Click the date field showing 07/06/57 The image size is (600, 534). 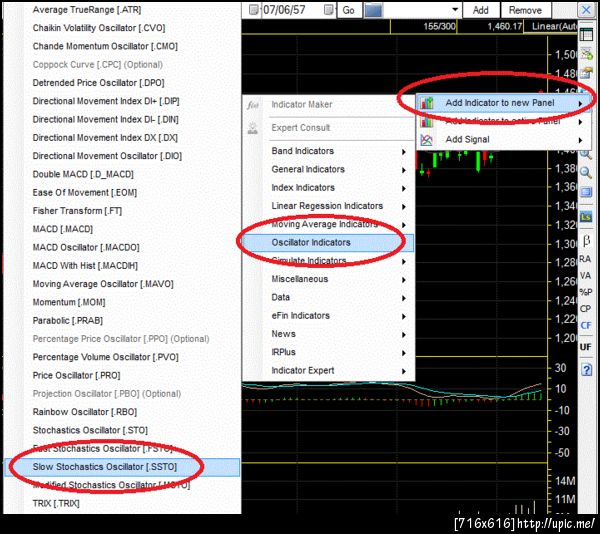pyautogui.click(x=291, y=10)
